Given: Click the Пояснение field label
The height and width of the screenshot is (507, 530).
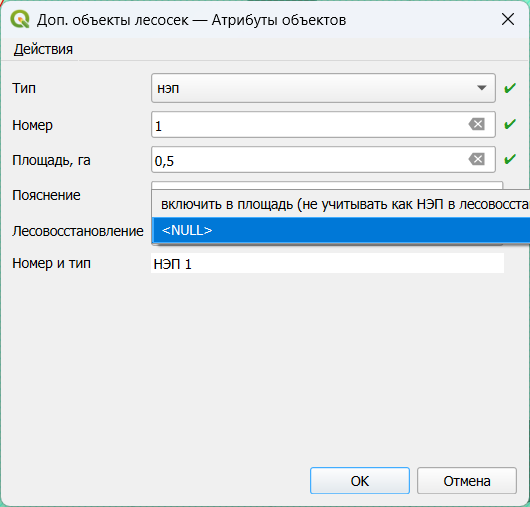Looking at the screenshot, I should (46, 195).
